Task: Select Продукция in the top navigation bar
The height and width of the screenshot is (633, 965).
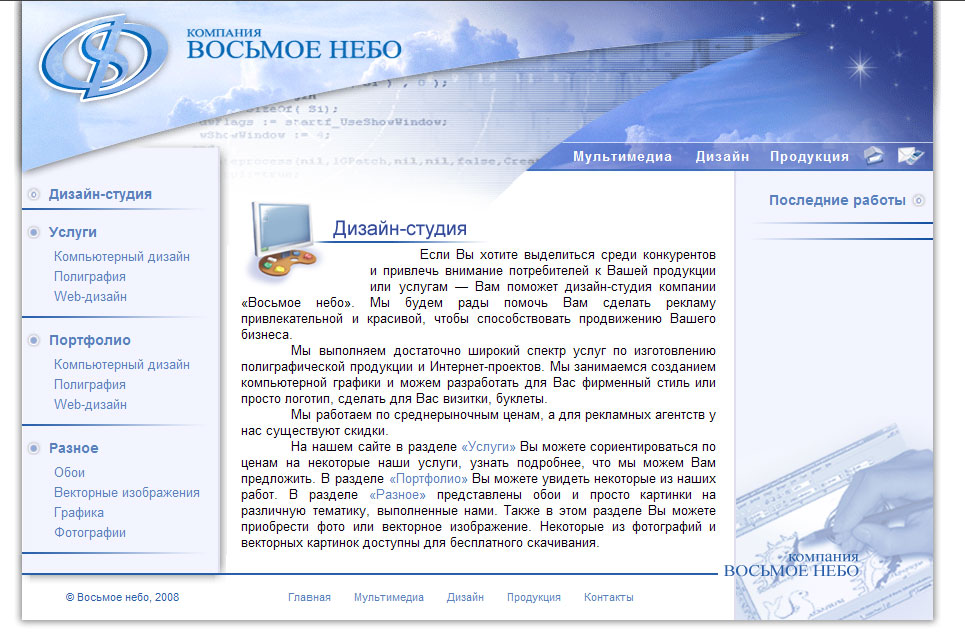Action: [809, 157]
